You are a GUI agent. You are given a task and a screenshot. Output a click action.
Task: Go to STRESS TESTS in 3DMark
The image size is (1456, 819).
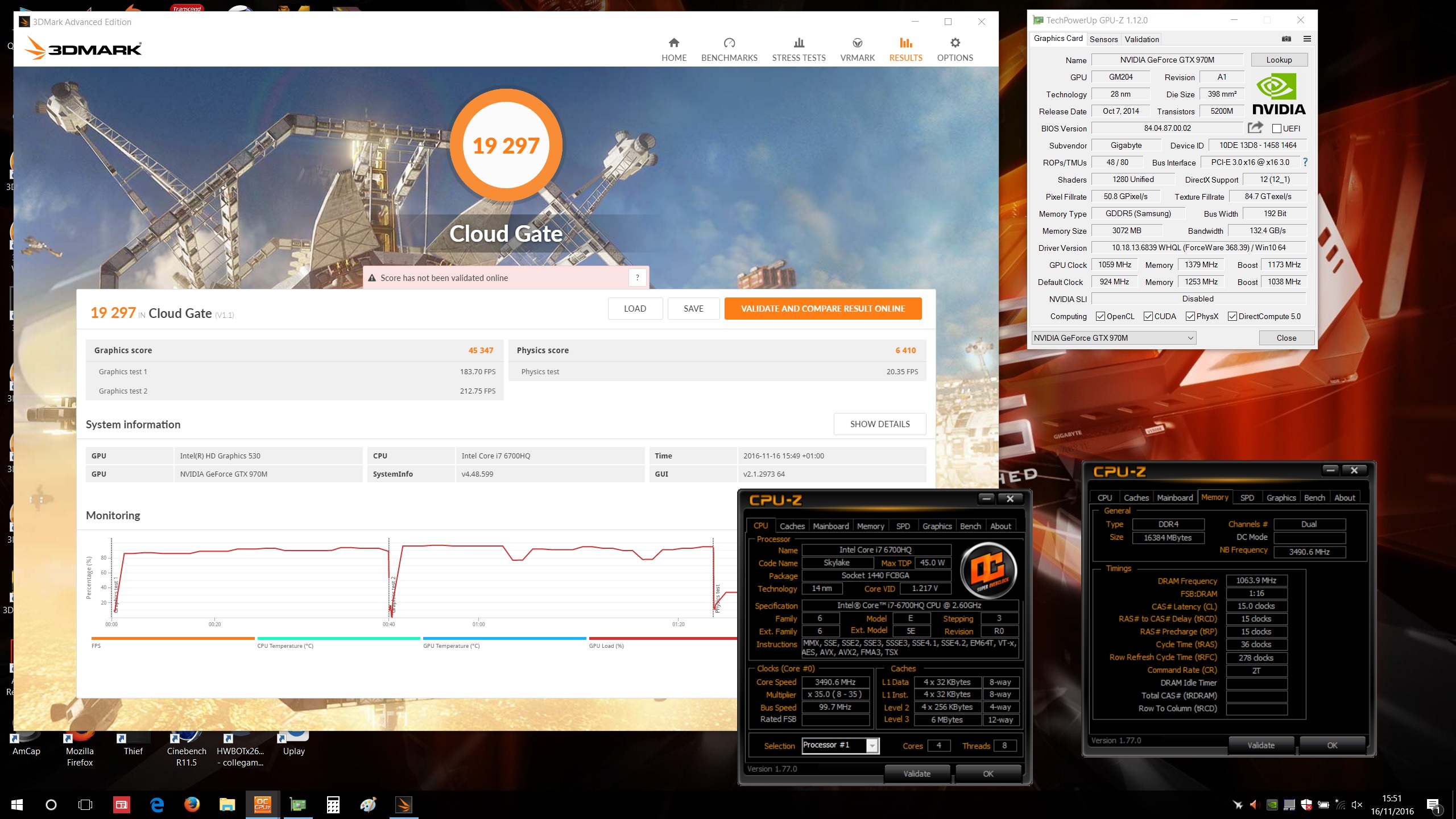[x=799, y=49]
